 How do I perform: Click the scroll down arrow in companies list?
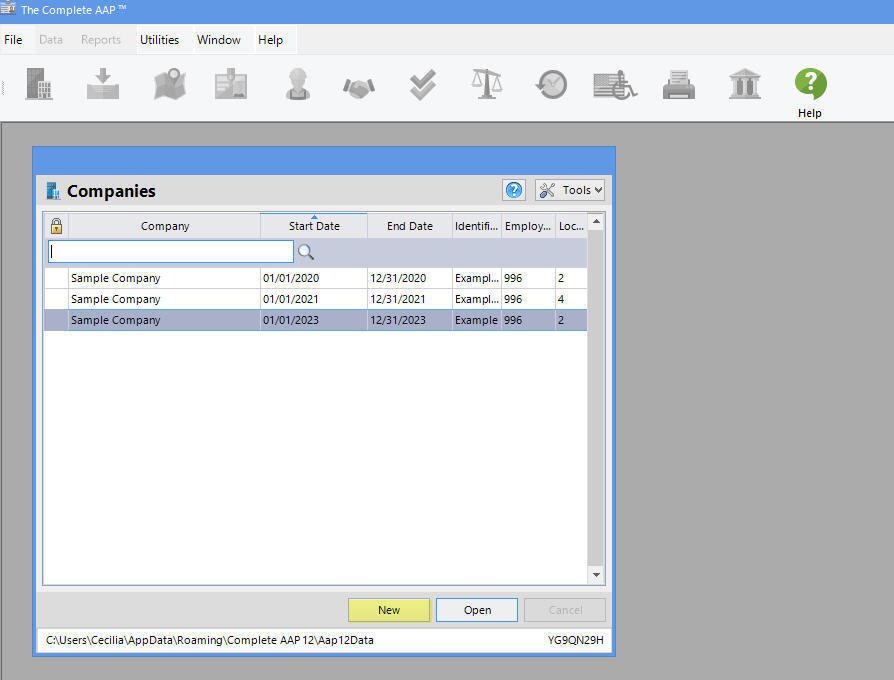pyautogui.click(x=596, y=575)
